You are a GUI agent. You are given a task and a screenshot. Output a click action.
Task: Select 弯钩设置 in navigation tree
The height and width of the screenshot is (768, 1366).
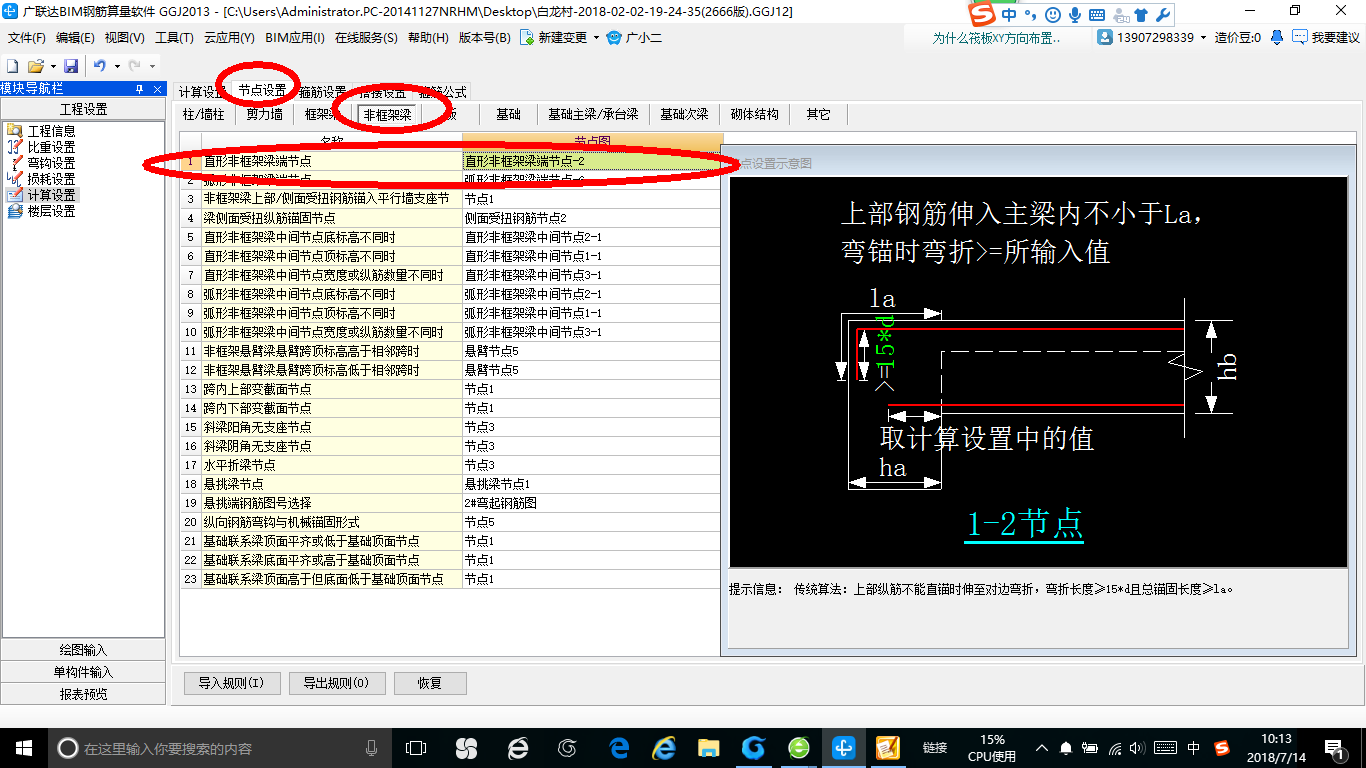[x=51, y=163]
